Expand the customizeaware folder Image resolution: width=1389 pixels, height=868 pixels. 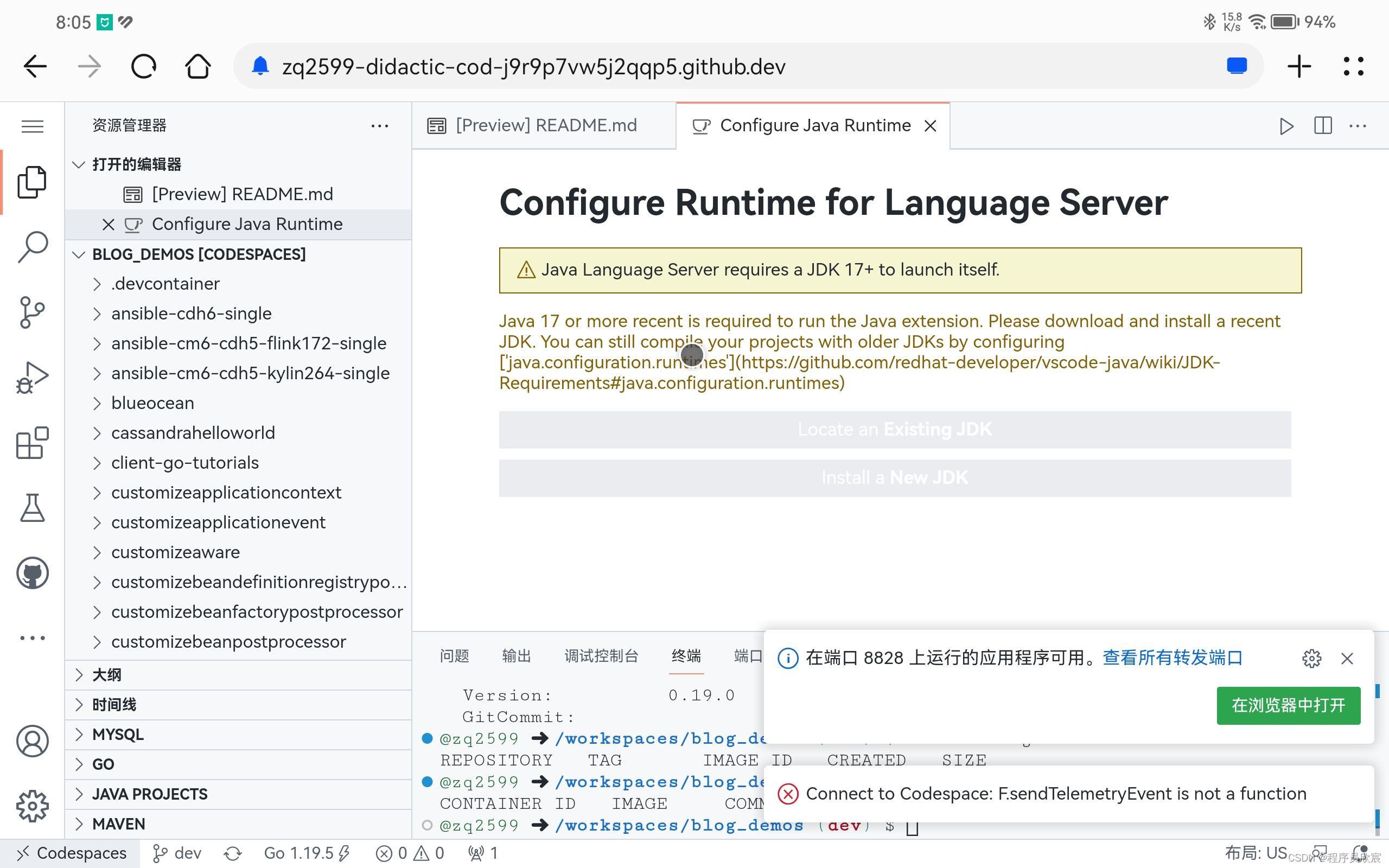(238, 553)
